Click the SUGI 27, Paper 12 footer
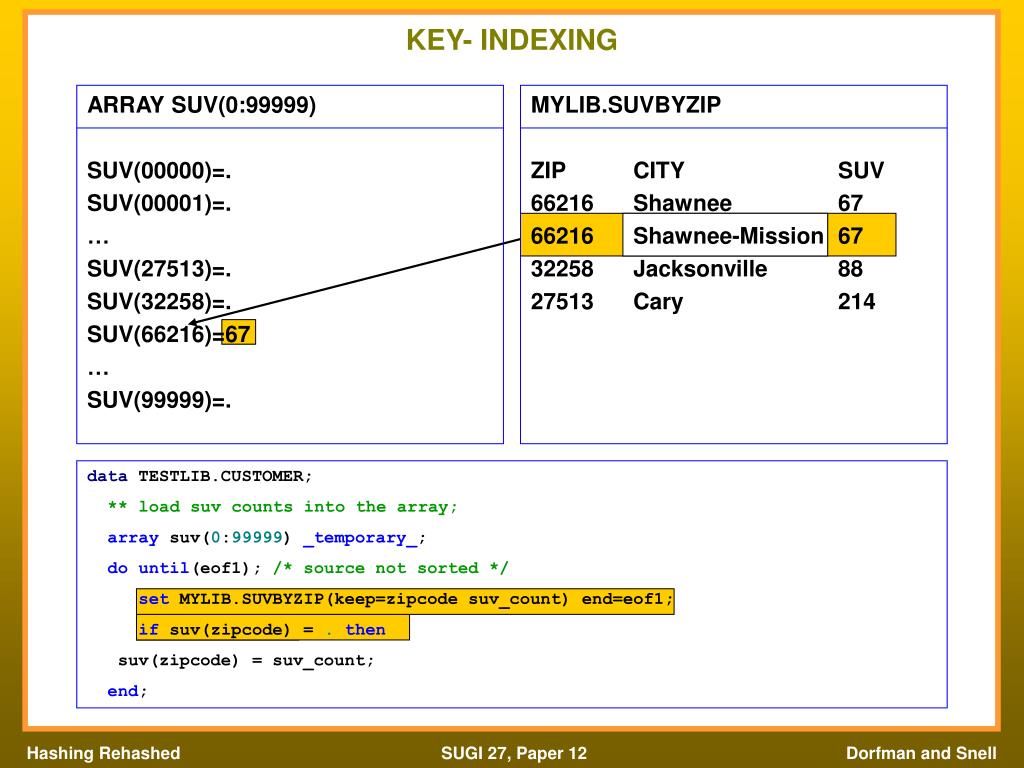Viewport: 1024px width, 768px height. pyautogui.click(x=514, y=753)
